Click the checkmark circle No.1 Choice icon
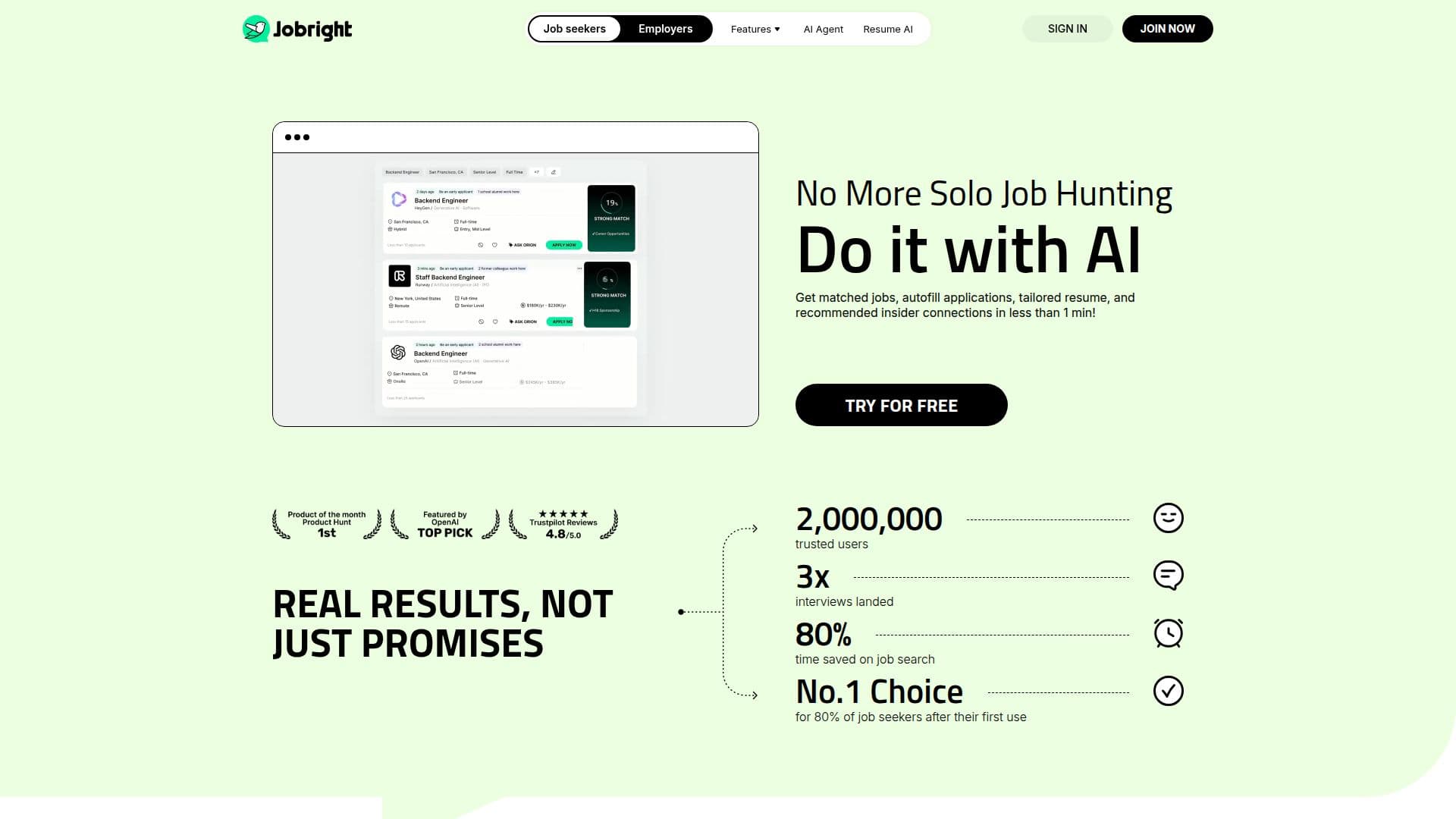The width and height of the screenshot is (1456, 819). point(1168,691)
